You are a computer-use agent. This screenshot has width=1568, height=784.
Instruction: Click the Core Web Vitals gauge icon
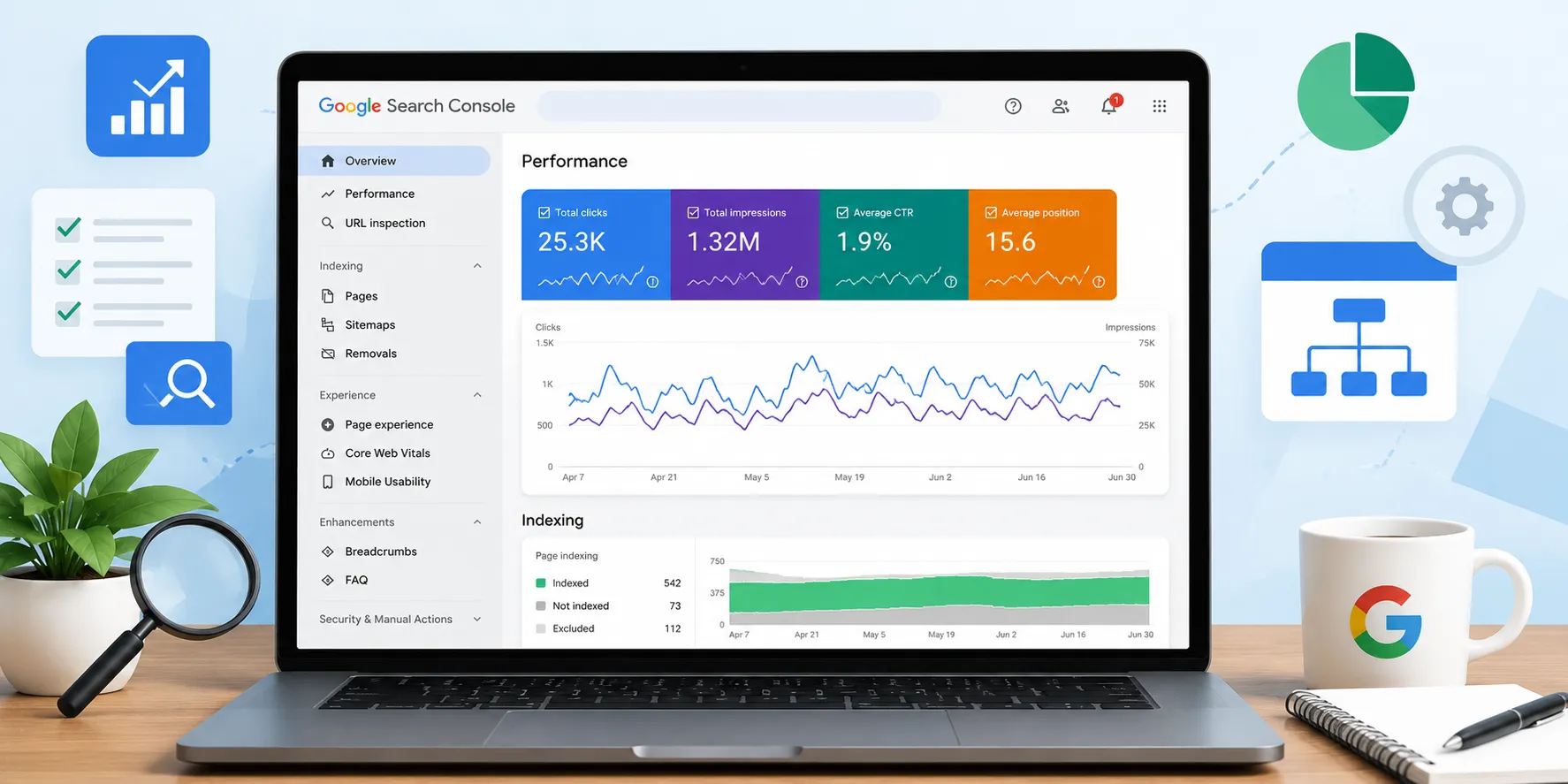(328, 453)
